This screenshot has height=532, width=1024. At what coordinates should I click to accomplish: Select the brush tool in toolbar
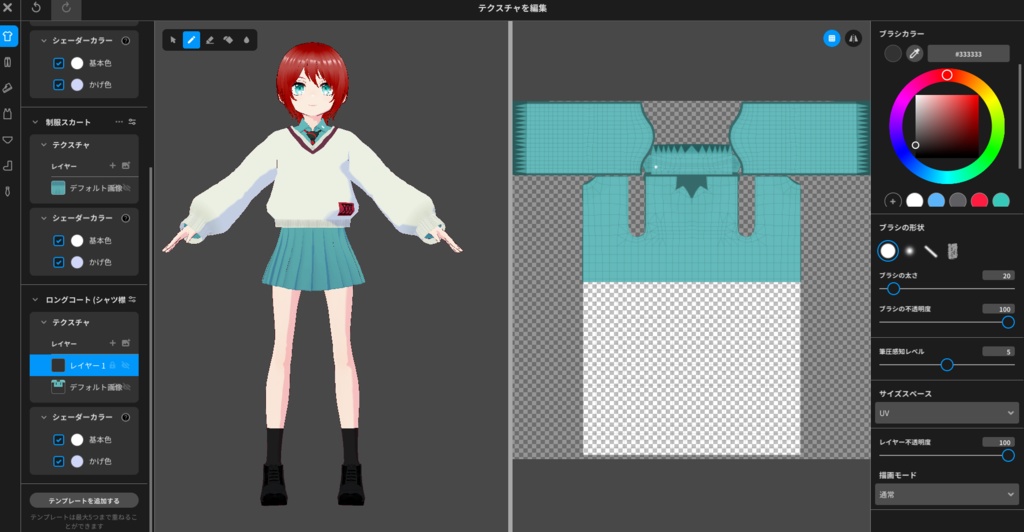pyautogui.click(x=191, y=40)
